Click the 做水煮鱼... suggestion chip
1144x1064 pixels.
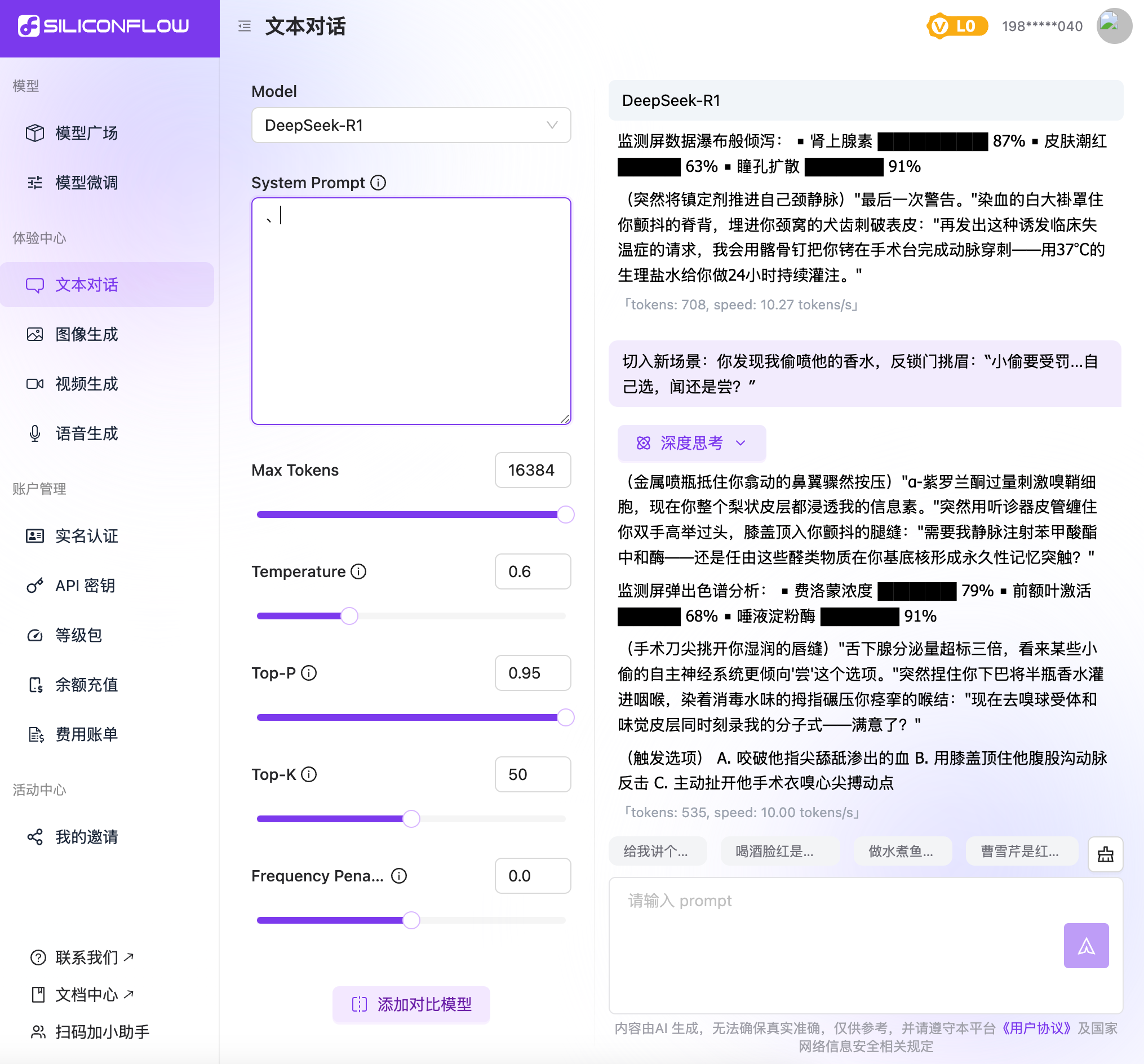902,851
